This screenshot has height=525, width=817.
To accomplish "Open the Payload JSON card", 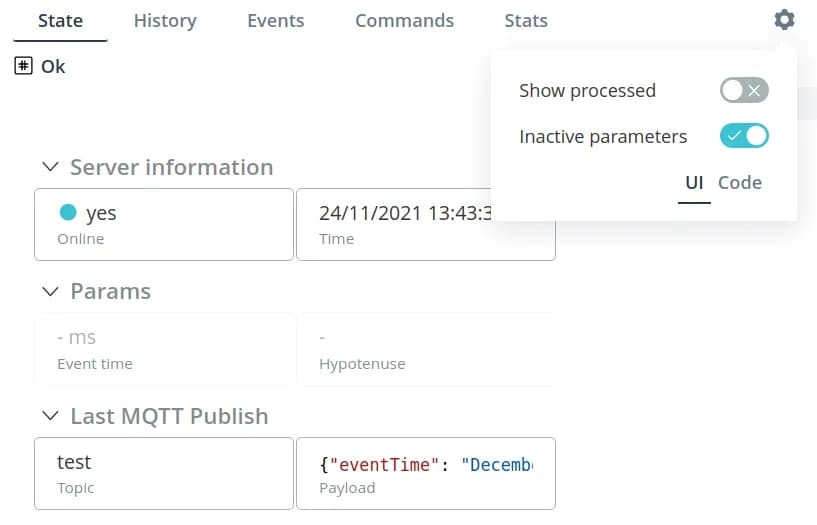I will (425, 473).
